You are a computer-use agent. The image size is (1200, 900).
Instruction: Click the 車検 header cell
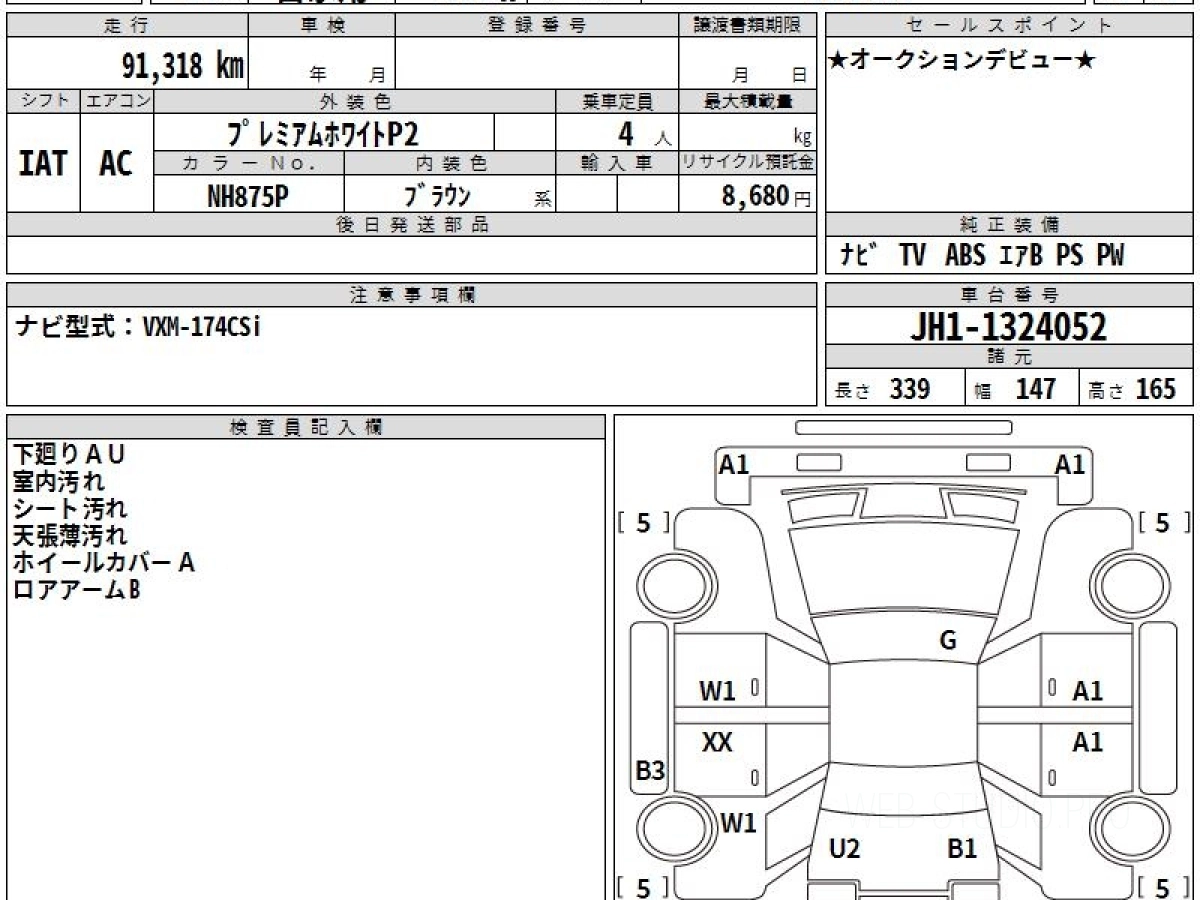pyautogui.click(x=322, y=26)
